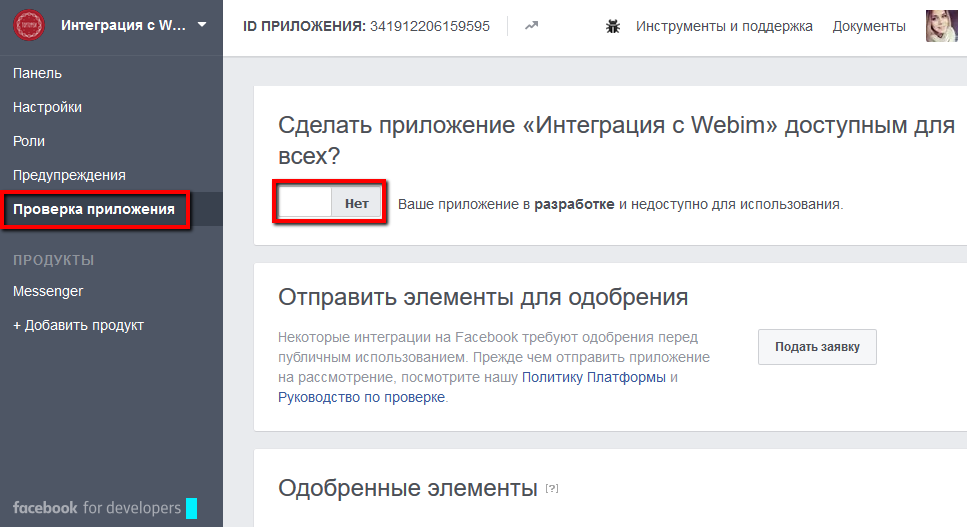967x527 pixels.
Task: Click the ПРОДУКТЫ section heading
Action: click(x=54, y=260)
